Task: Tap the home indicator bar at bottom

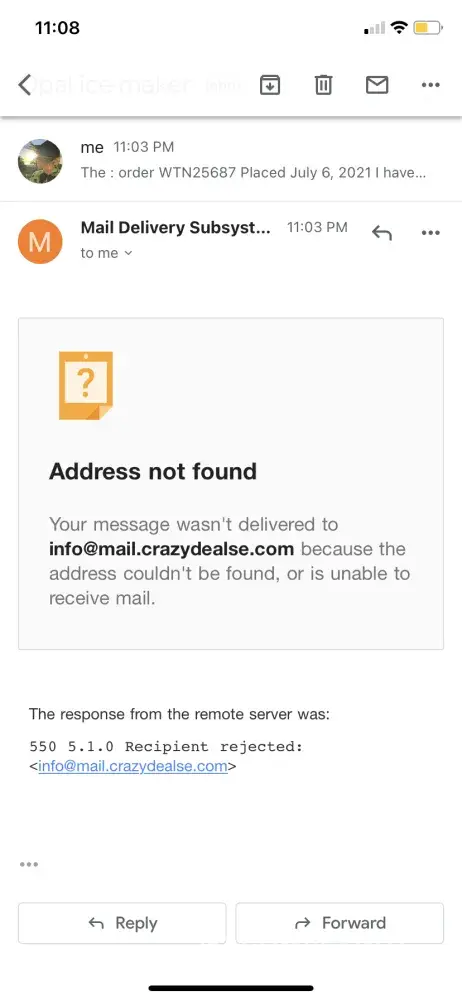Action: (x=231, y=989)
